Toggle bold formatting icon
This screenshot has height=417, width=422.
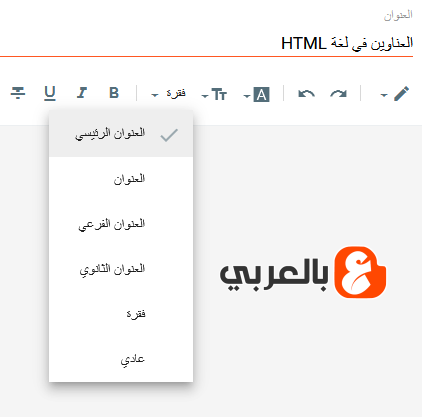point(114,93)
